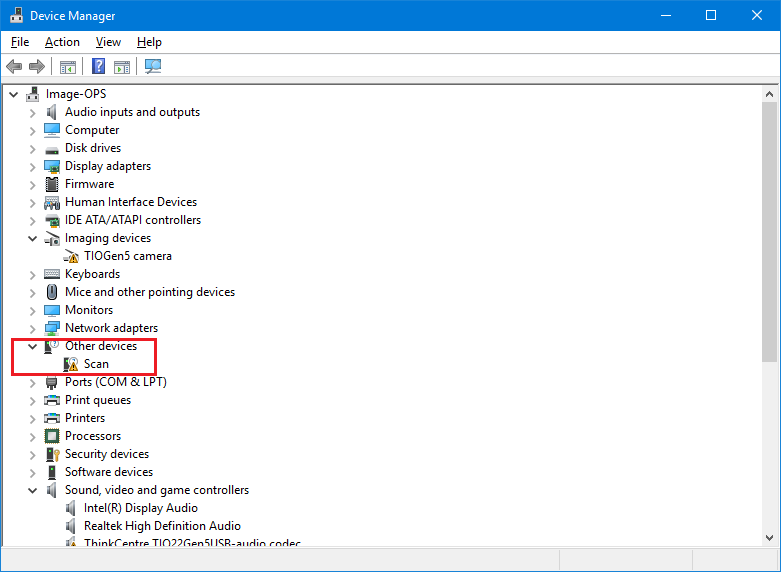781x572 pixels.
Task: Click the Security devices key icon
Action: [52, 454]
